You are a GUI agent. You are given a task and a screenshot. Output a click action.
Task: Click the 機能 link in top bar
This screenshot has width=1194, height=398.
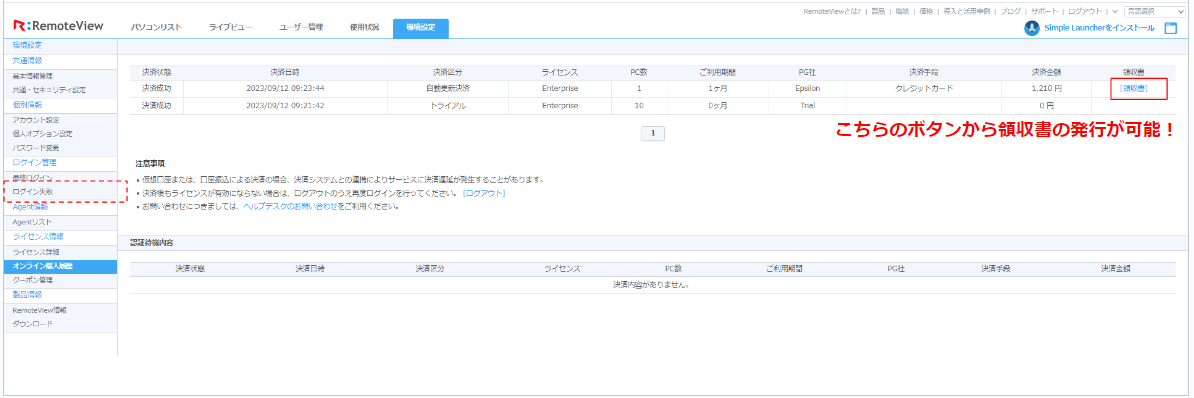[902, 11]
